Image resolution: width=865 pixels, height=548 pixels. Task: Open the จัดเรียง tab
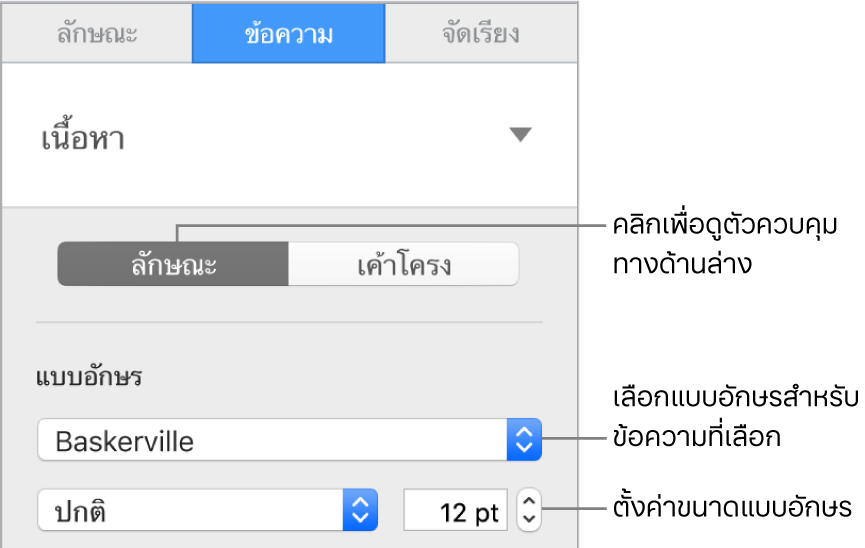481,33
